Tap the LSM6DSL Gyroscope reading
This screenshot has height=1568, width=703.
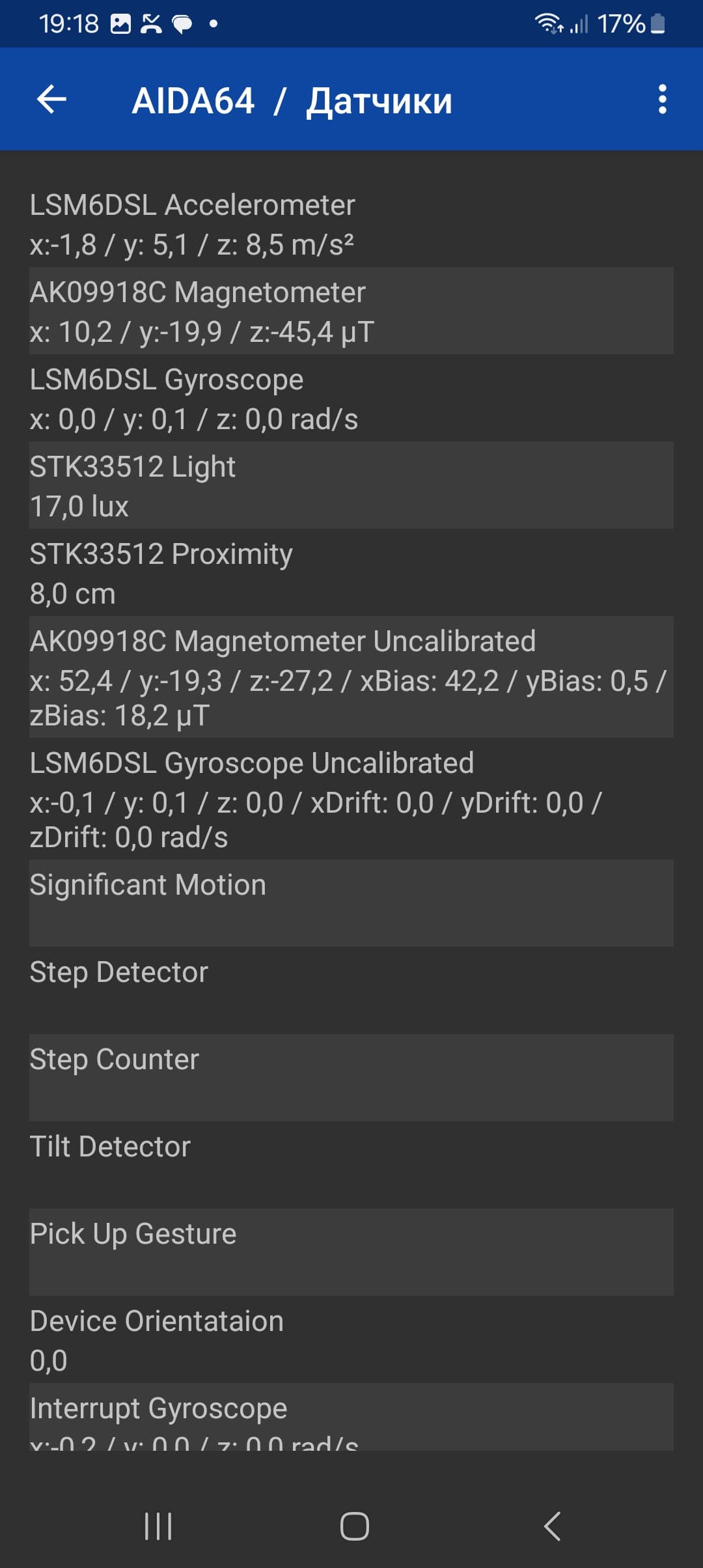[x=351, y=399]
